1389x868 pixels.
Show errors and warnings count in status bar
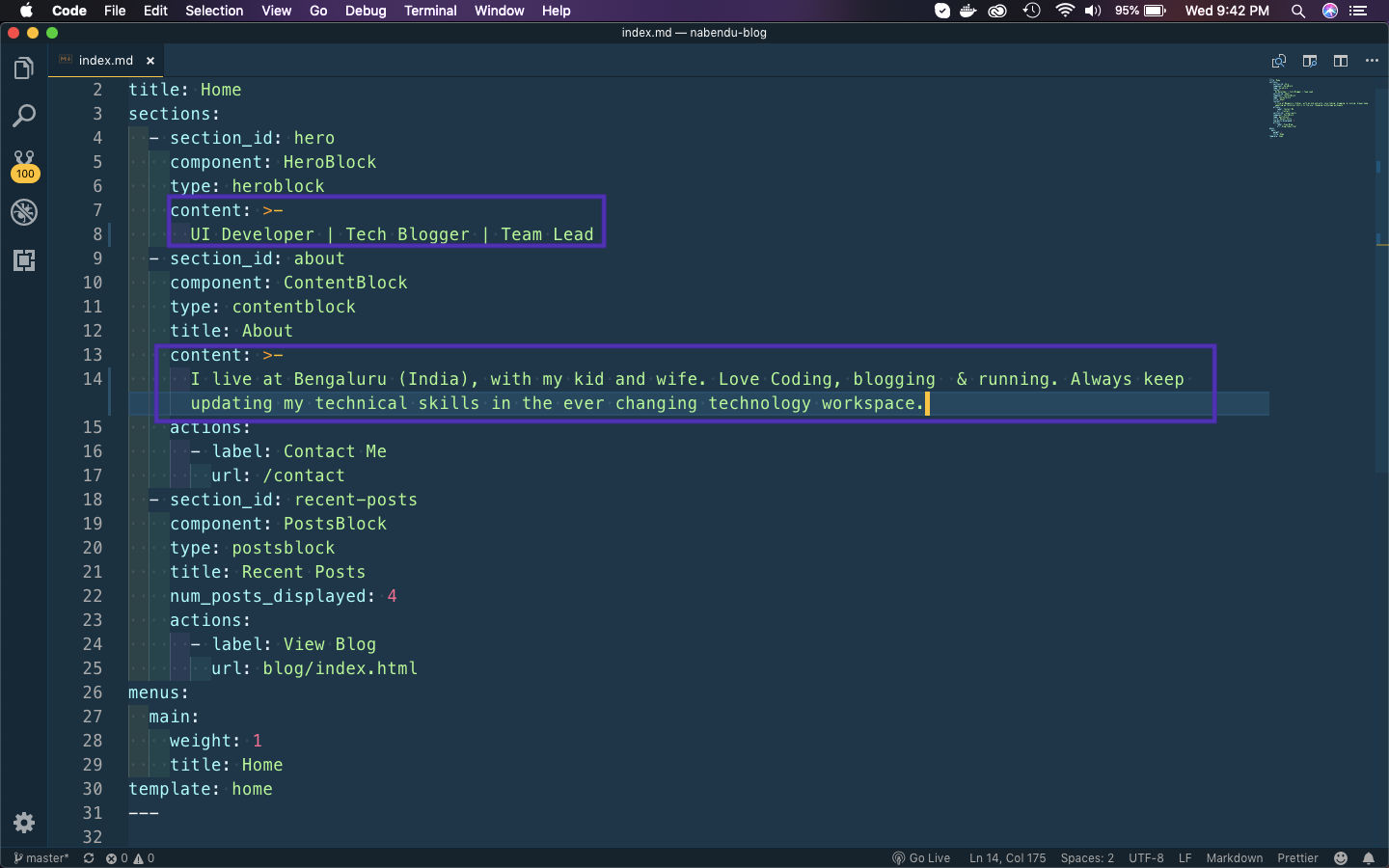tap(130, 858)
